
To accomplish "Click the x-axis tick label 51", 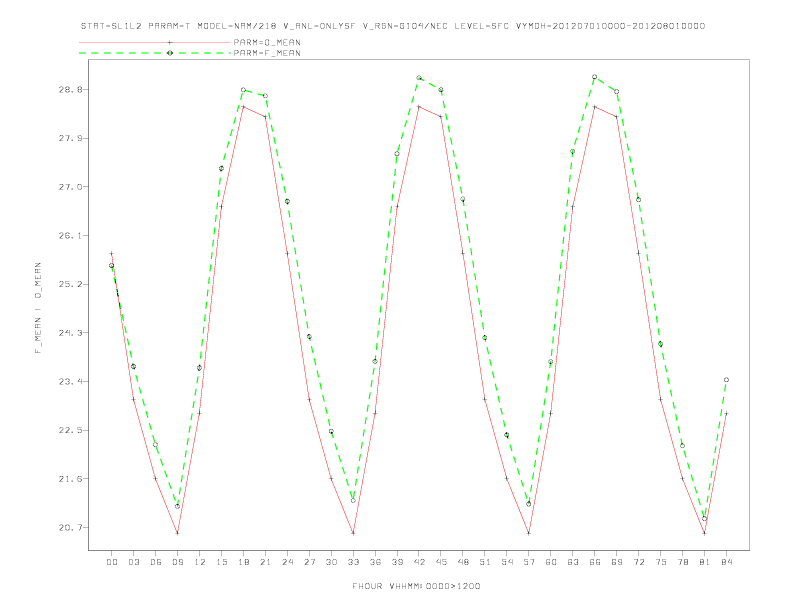I will coord(485,562).
